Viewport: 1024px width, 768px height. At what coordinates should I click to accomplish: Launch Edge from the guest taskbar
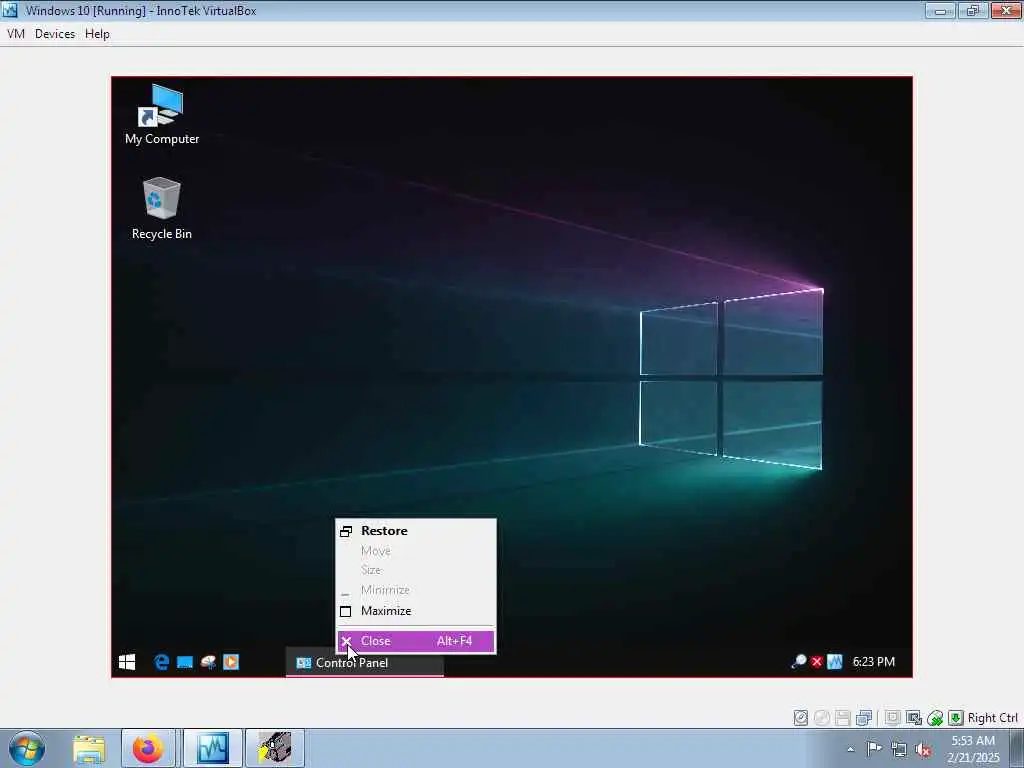coord(161,662)
